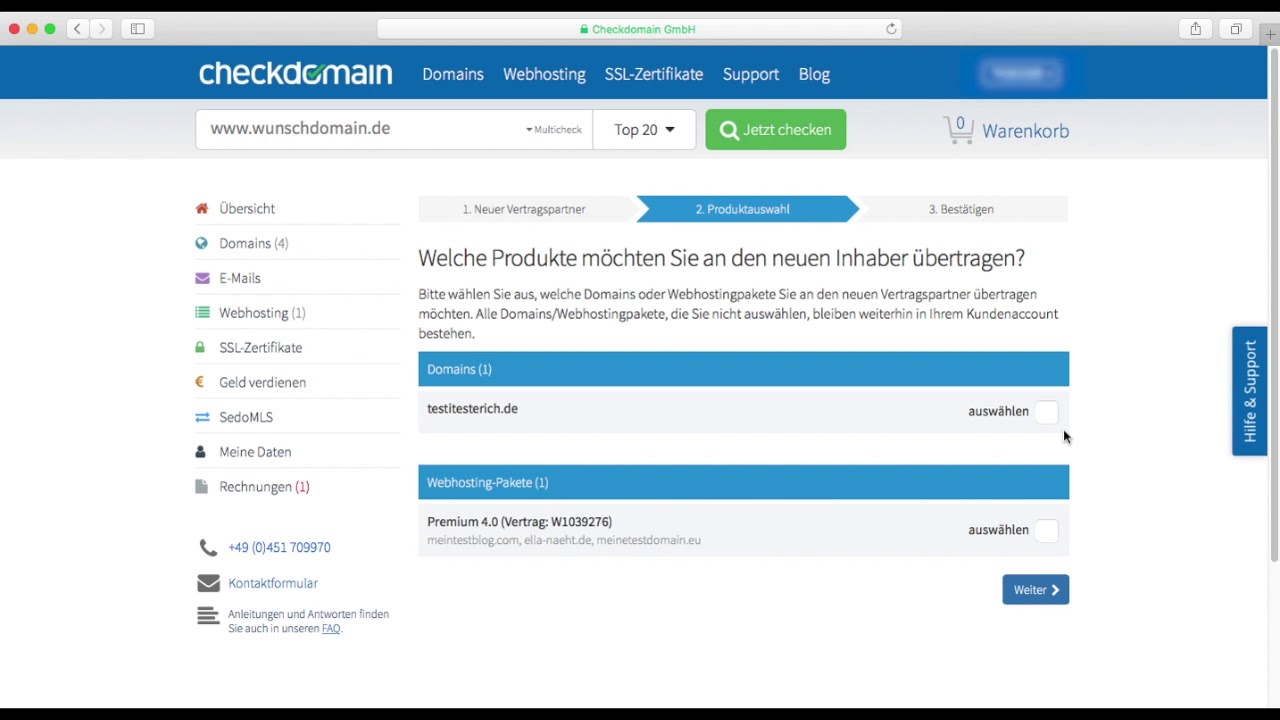Viewport: 1280px width, 720px height.
Task: Open the Hilfe & Support side tab
Action: tap(1250, 391)
